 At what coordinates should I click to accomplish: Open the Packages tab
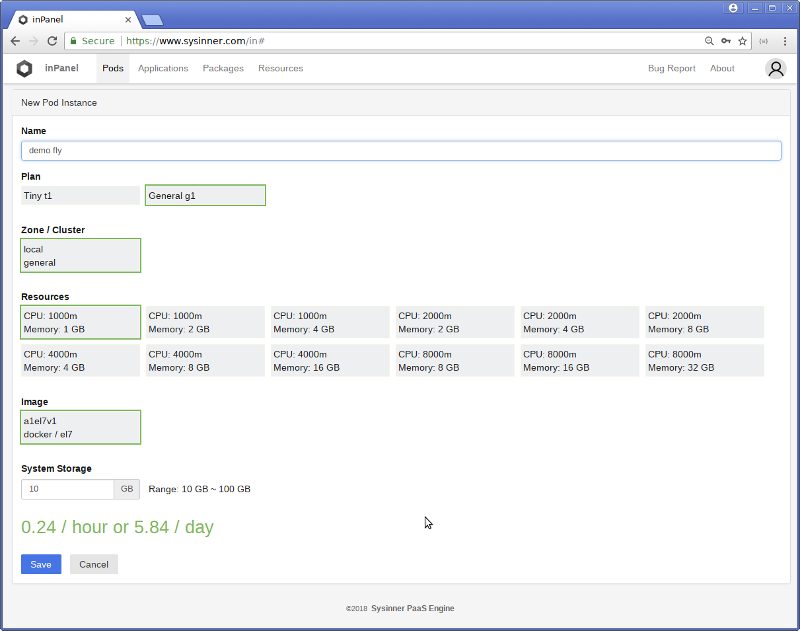point(223,68)
